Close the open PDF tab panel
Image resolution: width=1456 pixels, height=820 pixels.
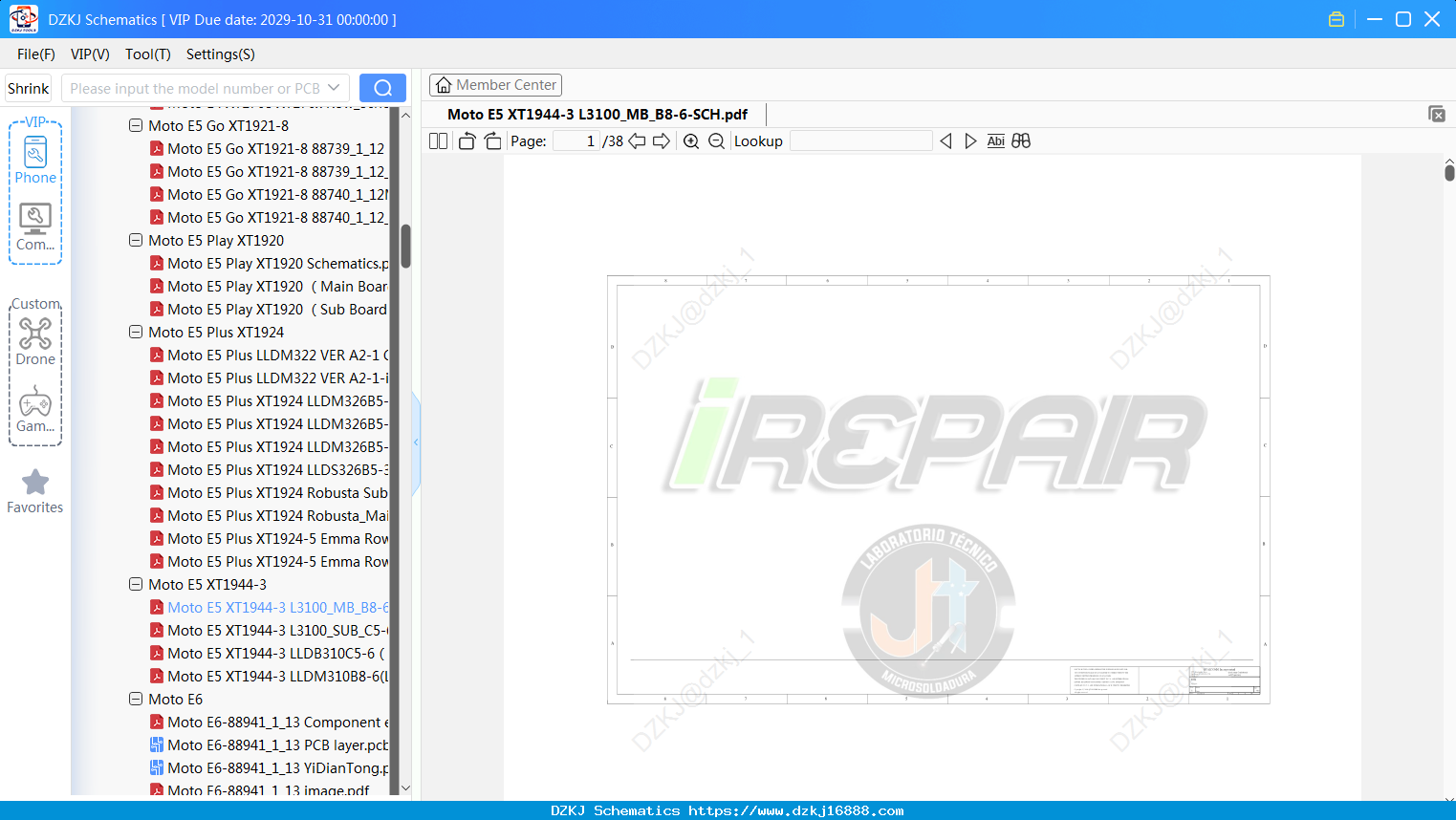[1437, 114]
